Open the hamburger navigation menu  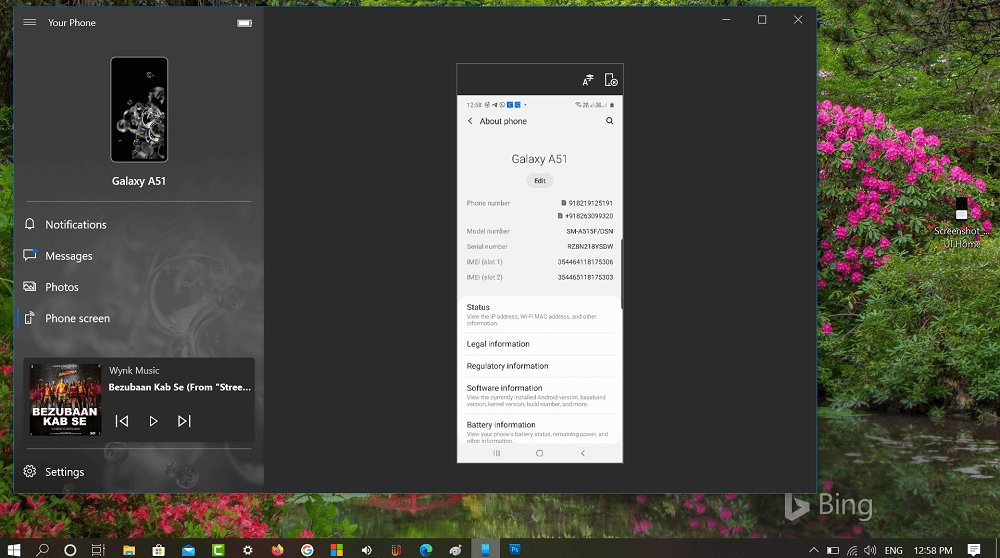click(x=29, y=22)
